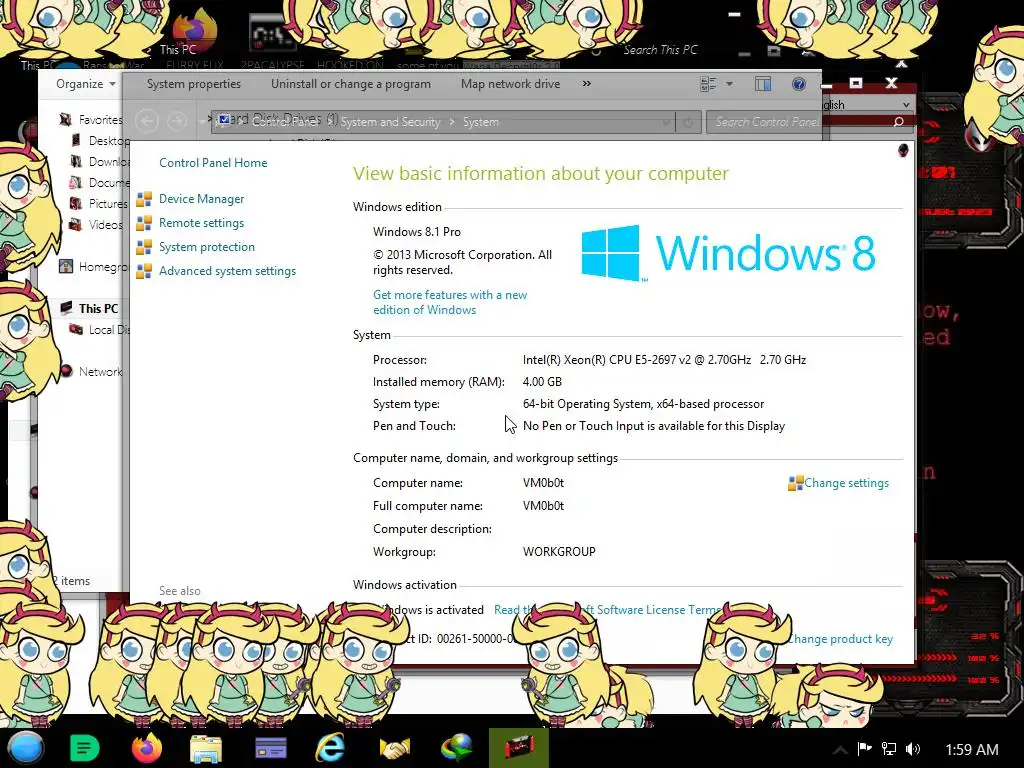Click the Windows 8 logo
This screenshot has width=1024, height=768.
(728, 253)
